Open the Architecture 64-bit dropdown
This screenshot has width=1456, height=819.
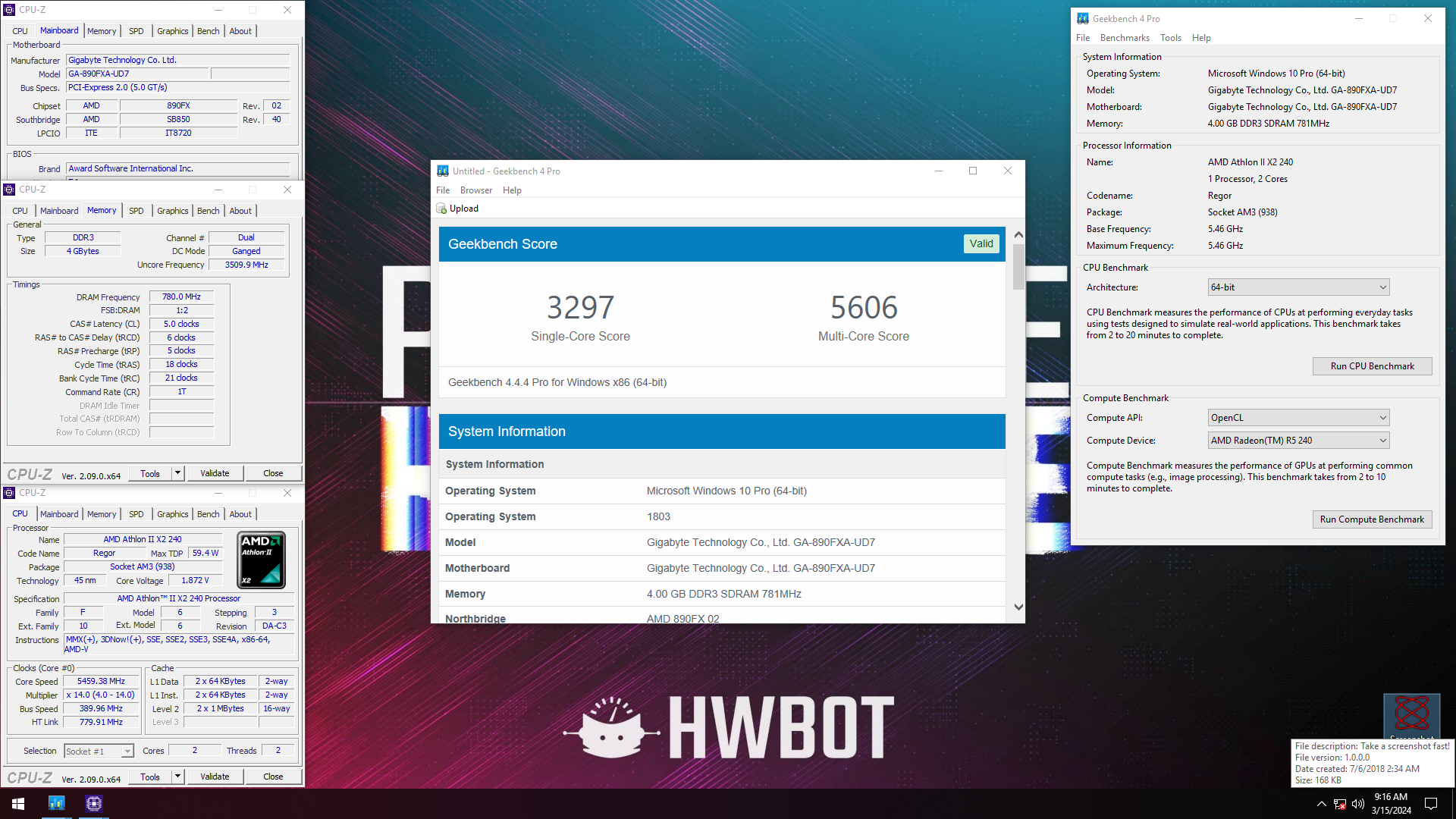(x=1298, y=287)
